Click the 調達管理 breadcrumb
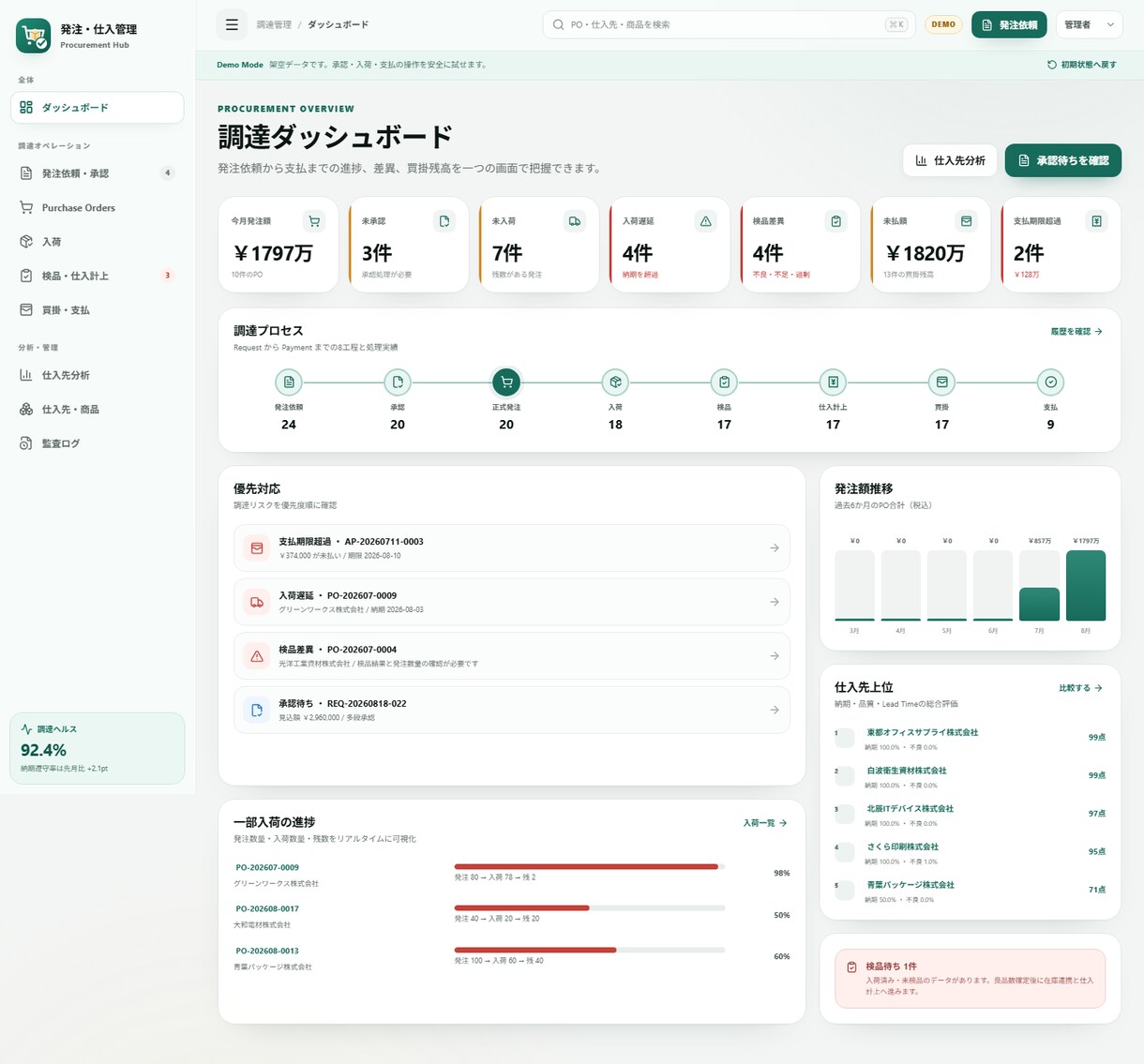The image size is (1144, 1064). [x=274, y=24]
